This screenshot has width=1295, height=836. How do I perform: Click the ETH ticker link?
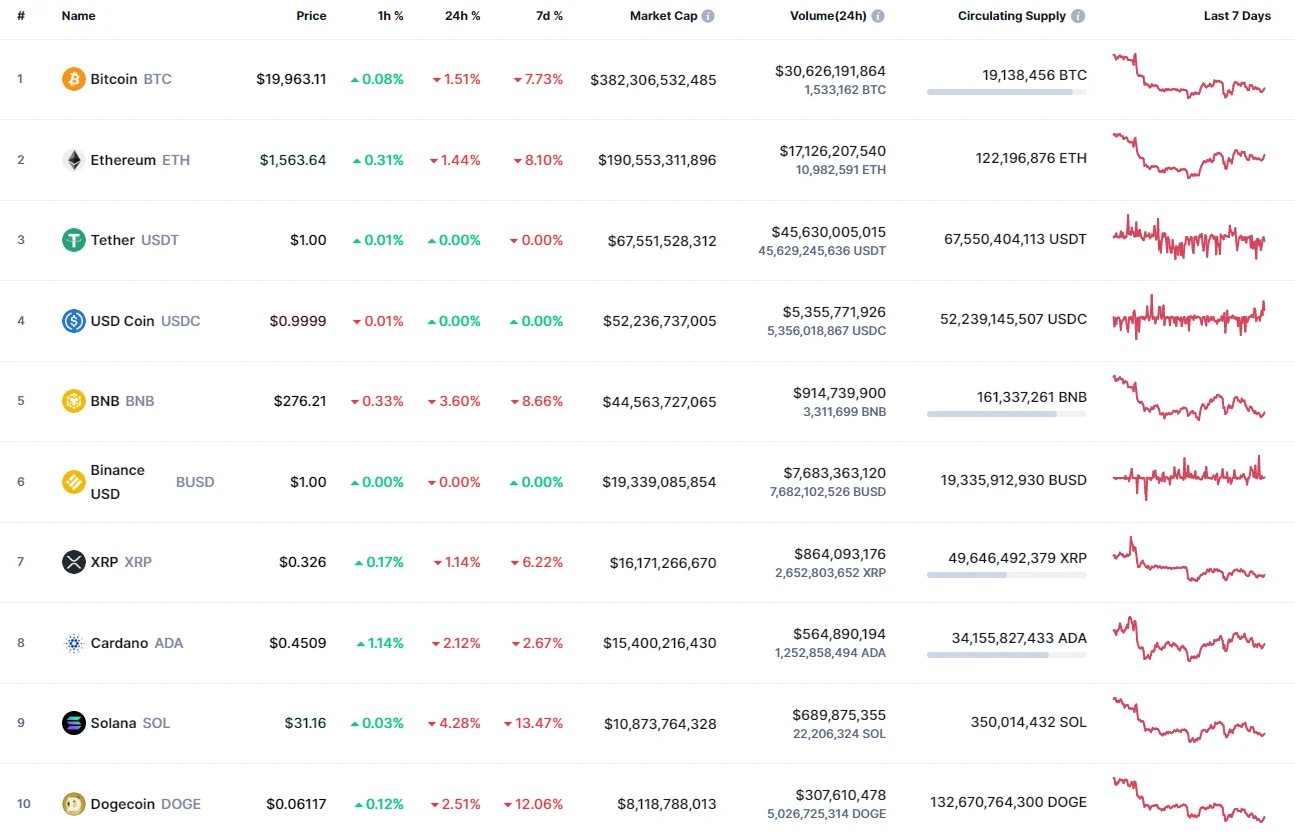[177, 159]
